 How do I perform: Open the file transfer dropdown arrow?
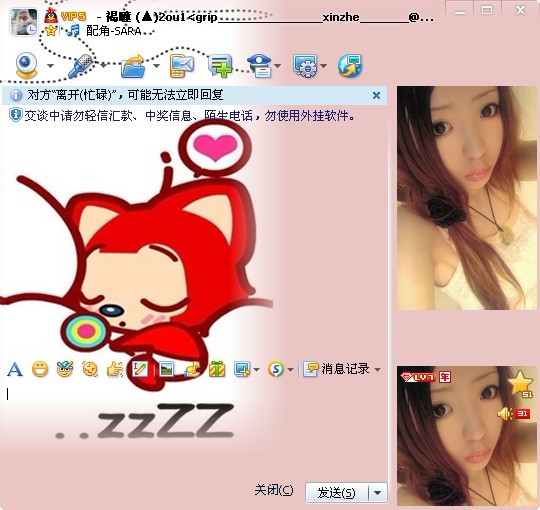[x=156, y=65]
